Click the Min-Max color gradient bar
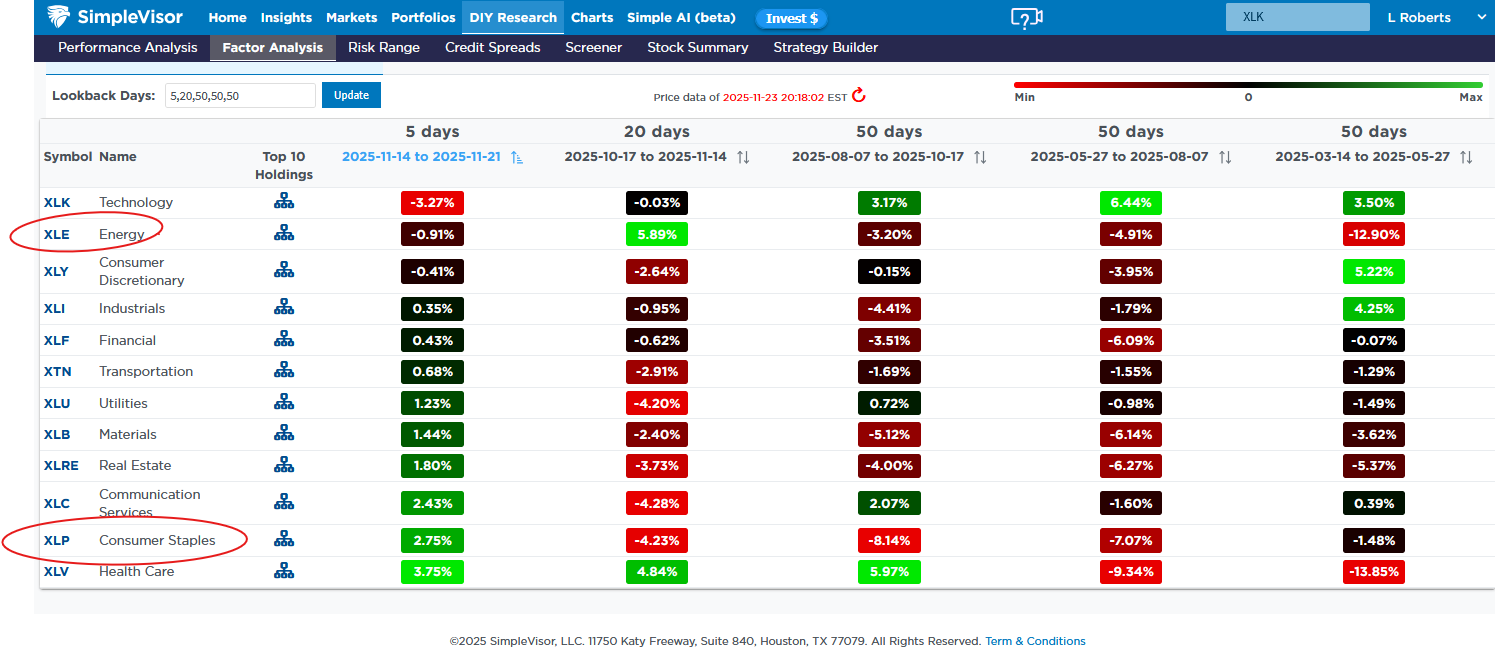 (x=1248, y=85)
